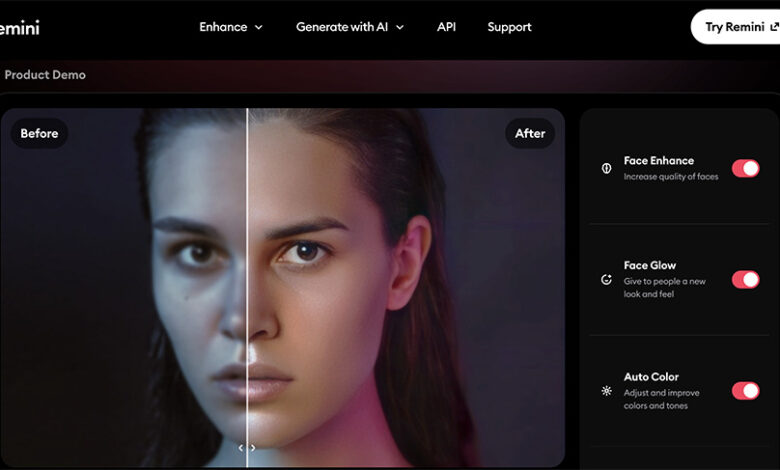The width and height of the screenshot is (780, 470).
Task: Open the API page
Action: pyautogui.click(x=446, y=27)
